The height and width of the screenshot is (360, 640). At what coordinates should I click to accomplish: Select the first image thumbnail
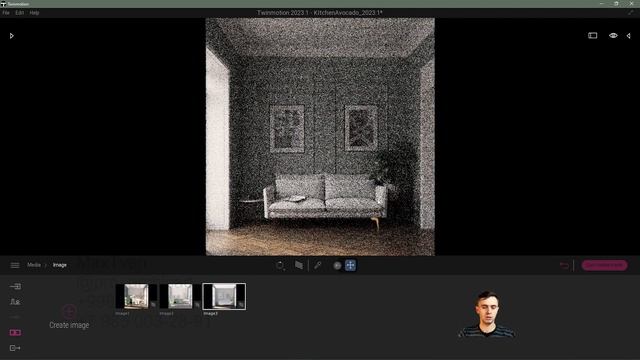(x=136, y=296)
